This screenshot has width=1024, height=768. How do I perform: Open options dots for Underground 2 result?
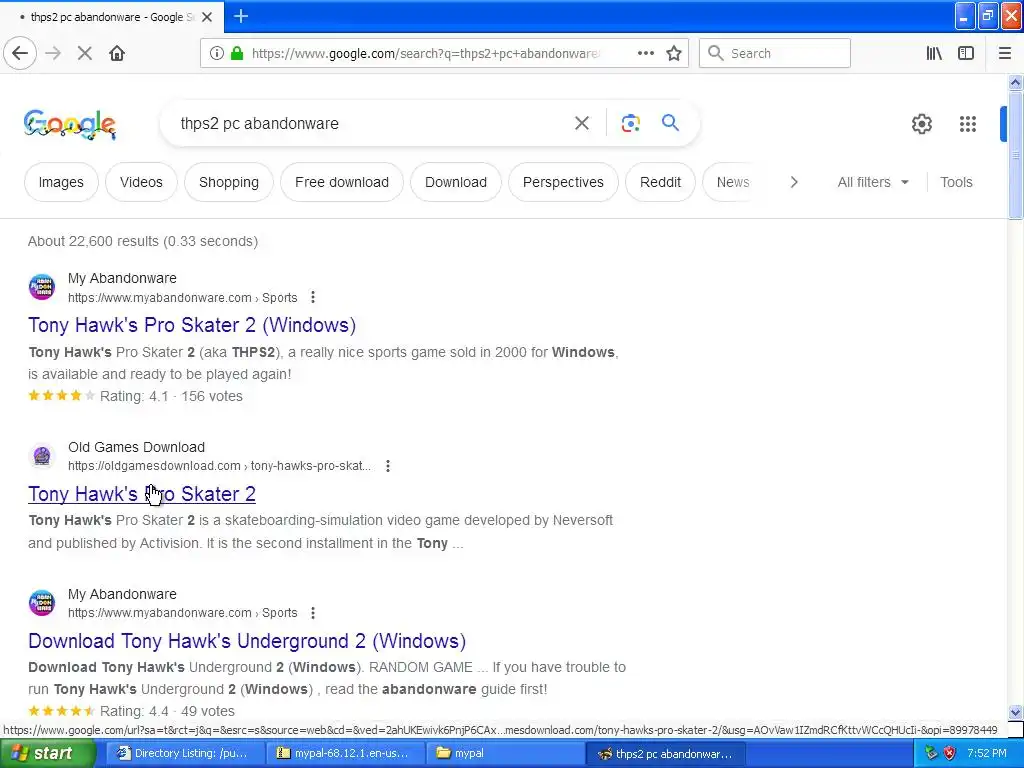[x=313, y=613]
